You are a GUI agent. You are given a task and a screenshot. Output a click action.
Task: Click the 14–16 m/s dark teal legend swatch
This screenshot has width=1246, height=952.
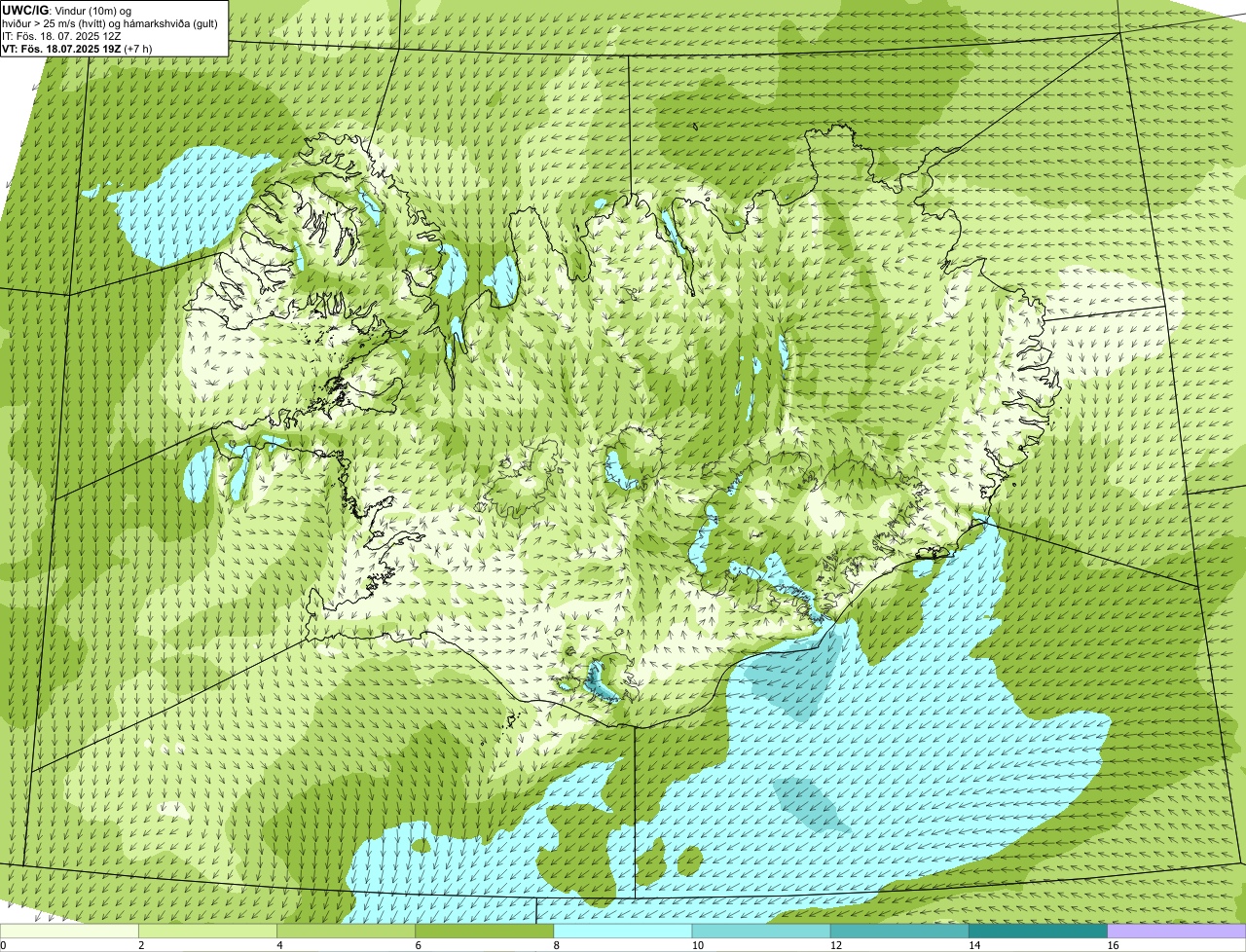click(1039, 931)
